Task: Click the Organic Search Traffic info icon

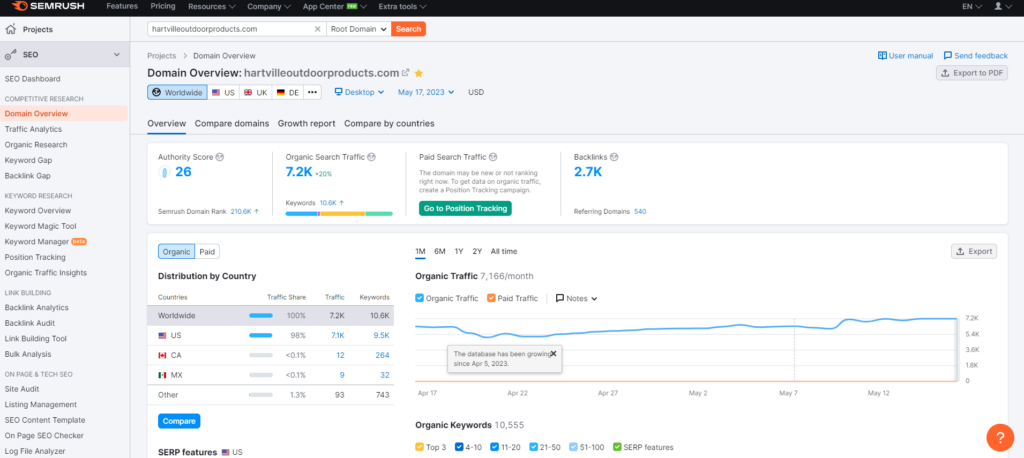Action: pos(371,157)
